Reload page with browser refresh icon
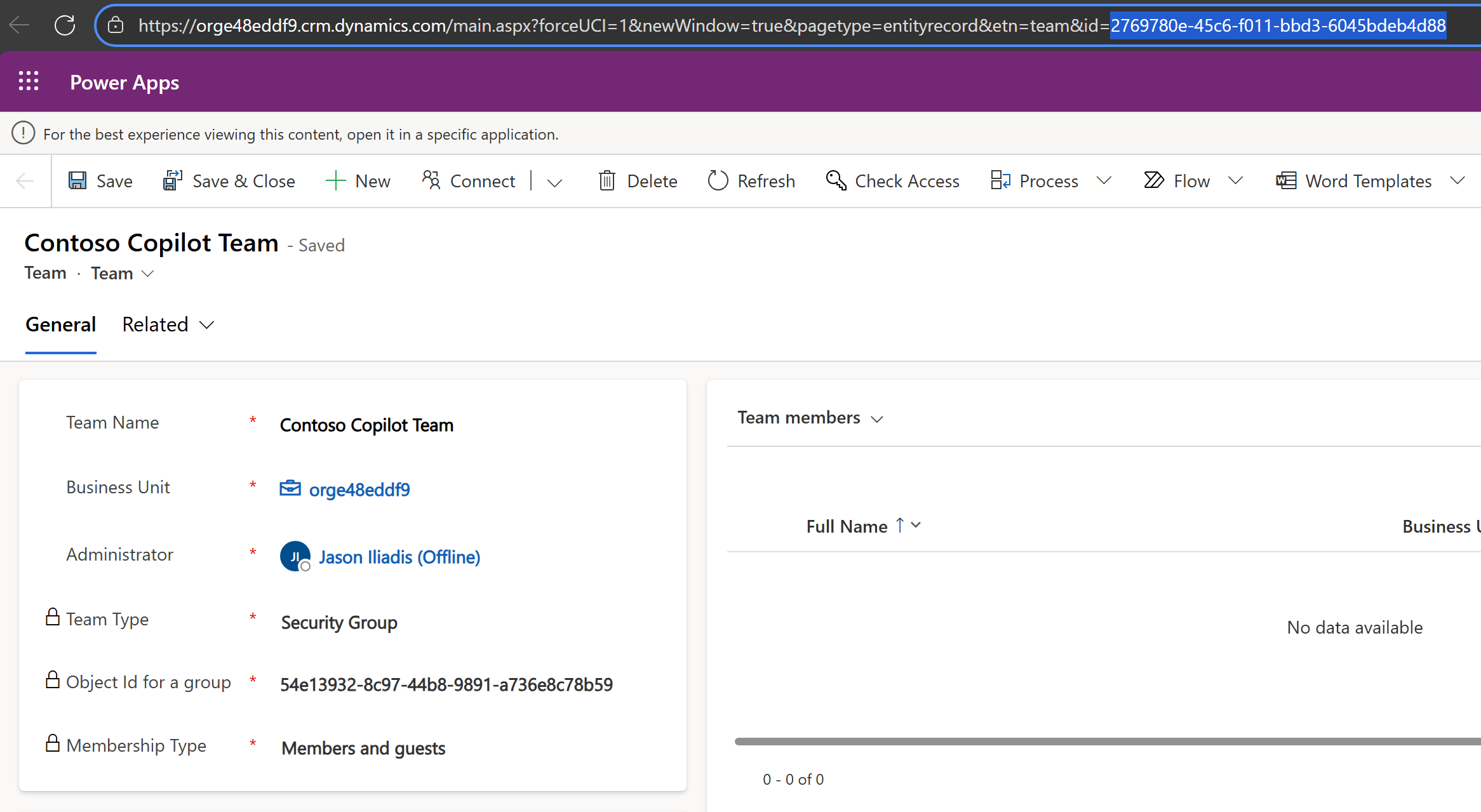Screen dimensions: 1481x812 tap(65, 25)
